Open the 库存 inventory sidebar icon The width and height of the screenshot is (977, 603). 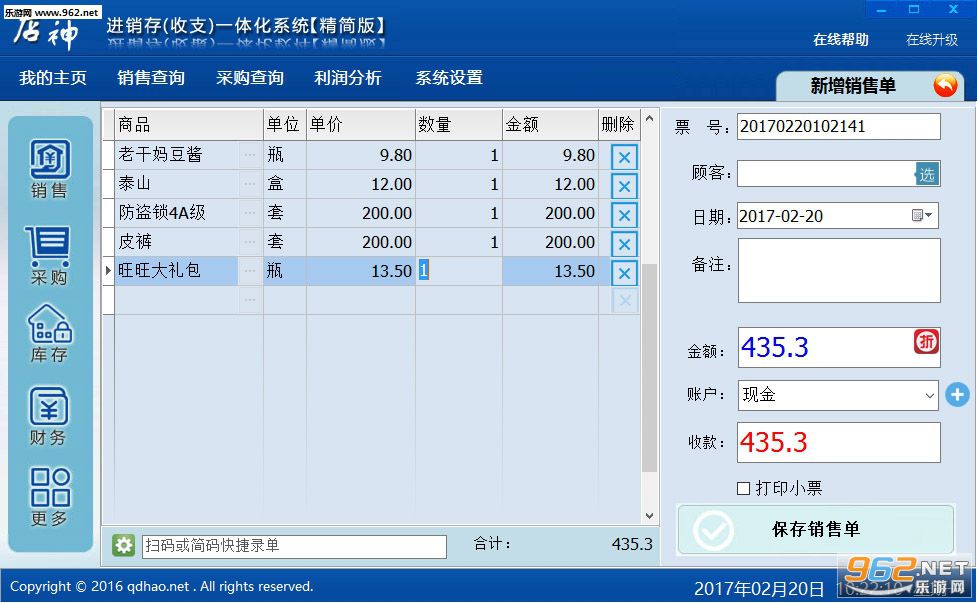pyautogui.click(x=50, y=333)
